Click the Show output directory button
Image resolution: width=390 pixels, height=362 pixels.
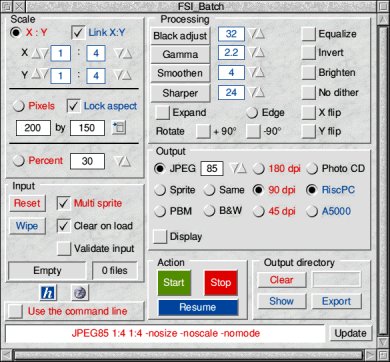coord(282,301)
